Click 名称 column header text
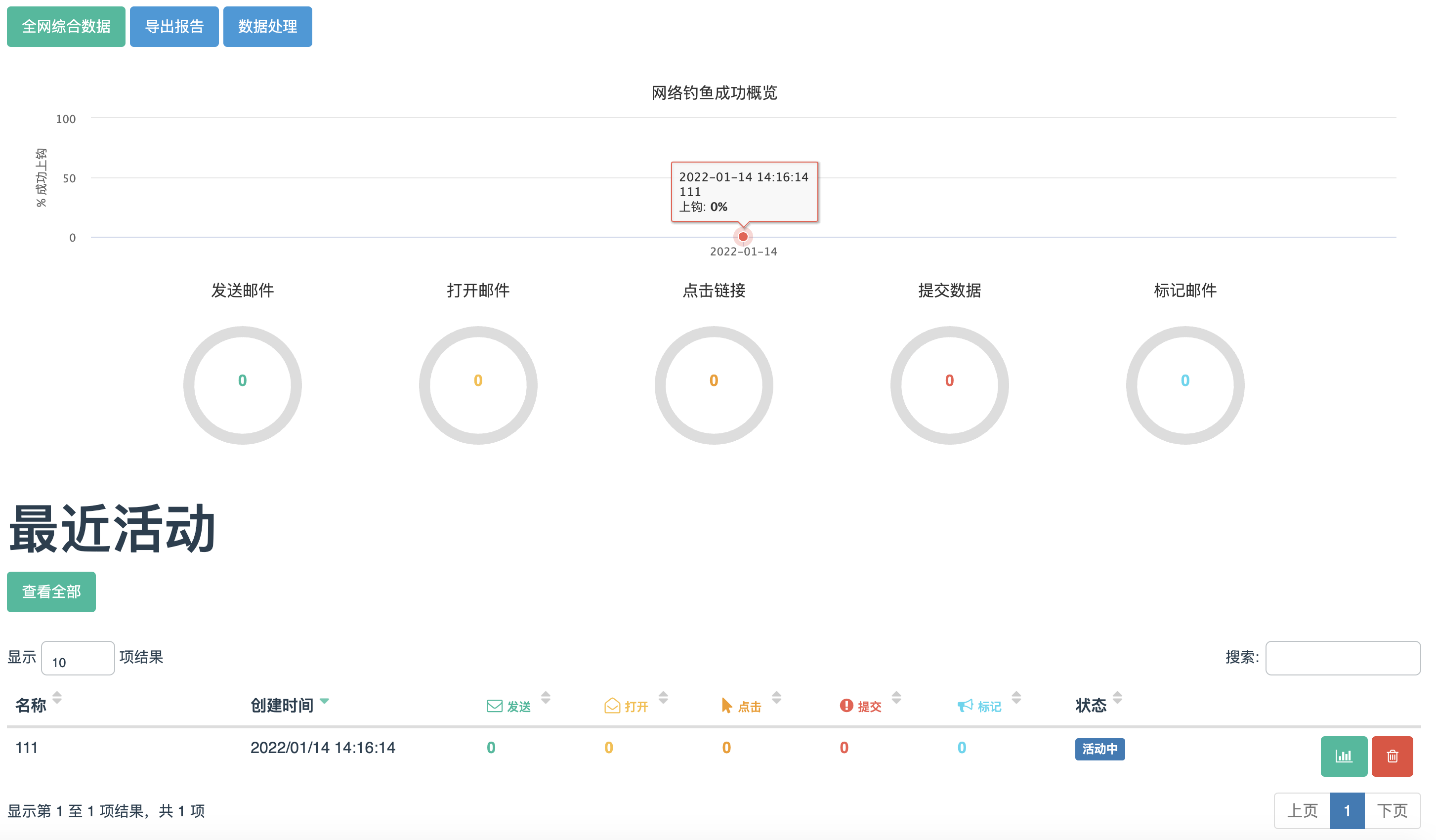1436x840 pixels. [x=31, y=706]
